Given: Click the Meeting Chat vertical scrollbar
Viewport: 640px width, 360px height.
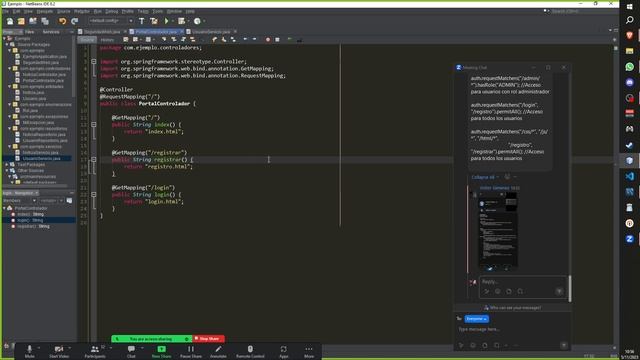Looking at the screenshot, I should (x=570, y=289).
